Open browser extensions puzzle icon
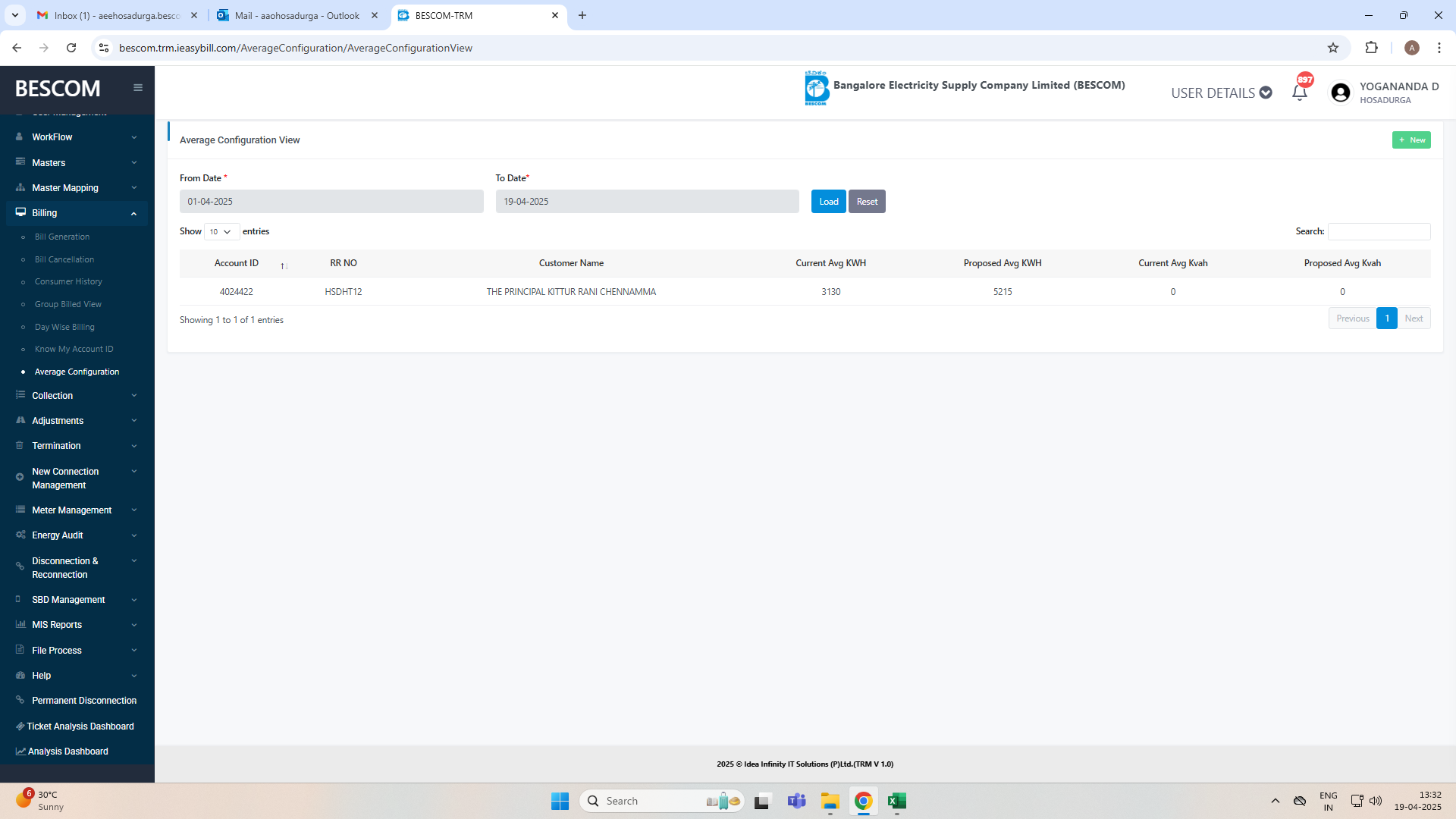The width and height of the screenshot is (1456, 819). point(1371,48)
